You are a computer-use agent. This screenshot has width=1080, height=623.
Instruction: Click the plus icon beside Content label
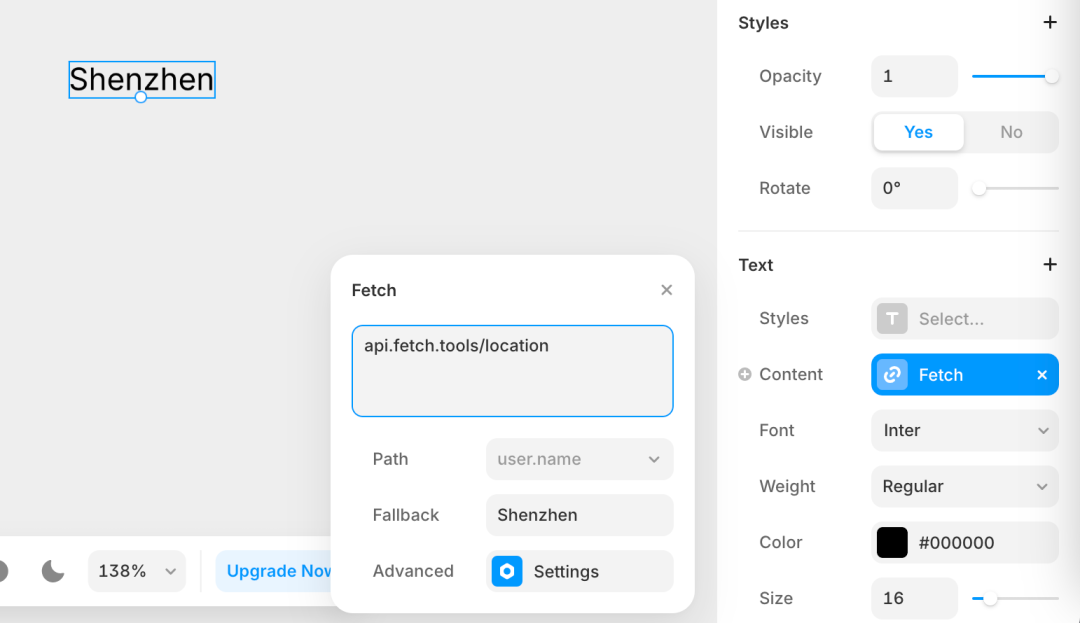[x=745, y=374]
